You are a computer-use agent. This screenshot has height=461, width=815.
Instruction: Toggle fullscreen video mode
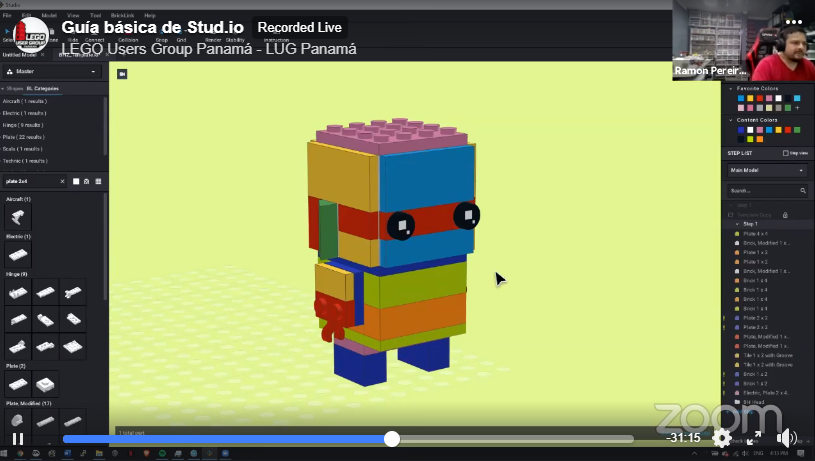(754, 438)
